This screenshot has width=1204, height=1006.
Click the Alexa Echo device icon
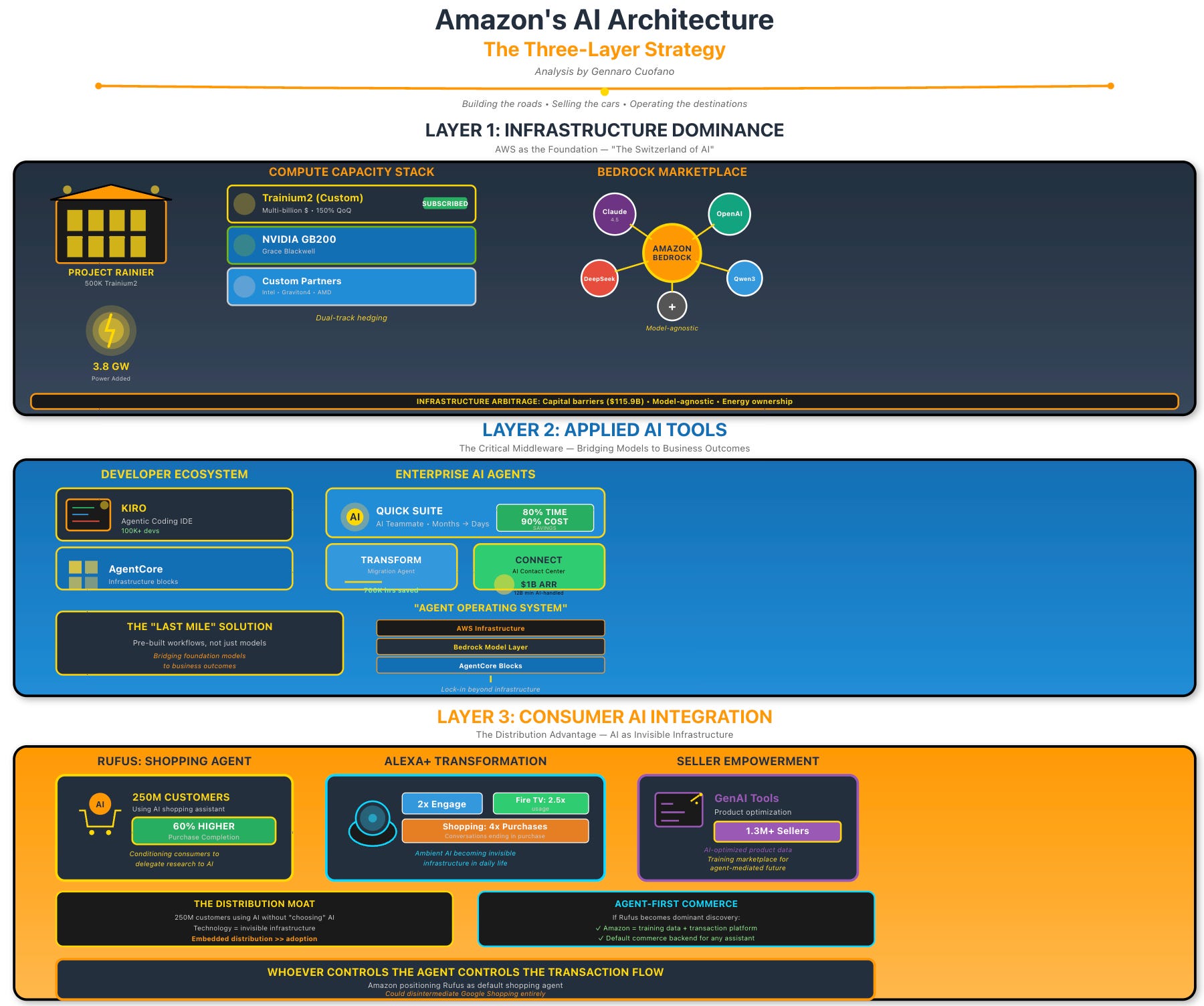coord(373,823)
